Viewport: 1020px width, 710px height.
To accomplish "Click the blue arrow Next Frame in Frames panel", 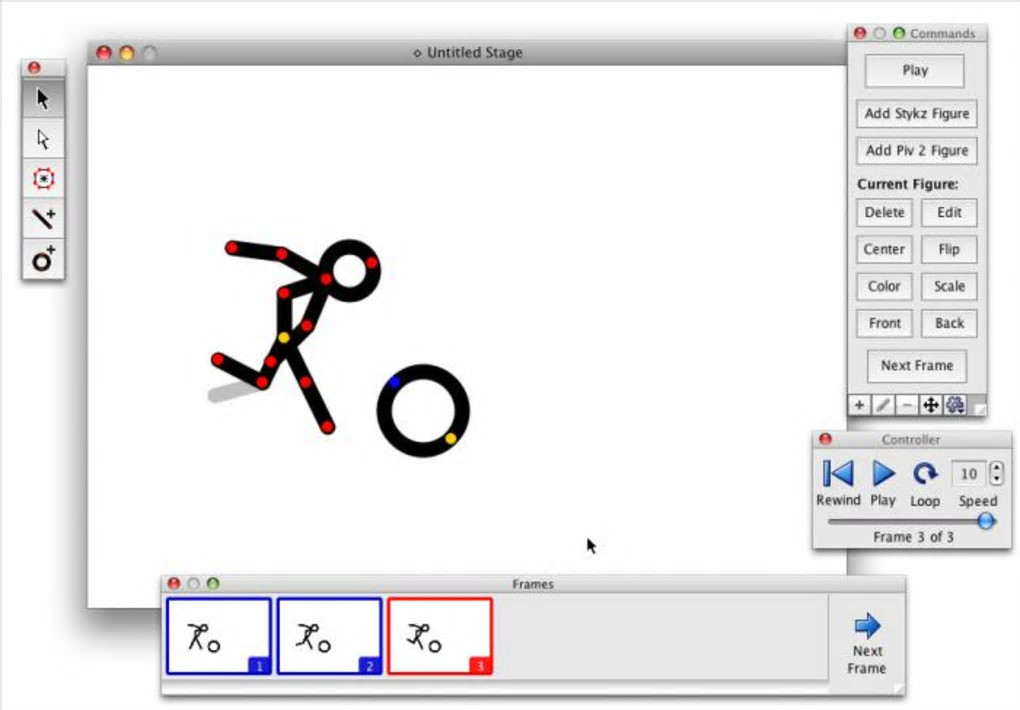I will point(867,625).
